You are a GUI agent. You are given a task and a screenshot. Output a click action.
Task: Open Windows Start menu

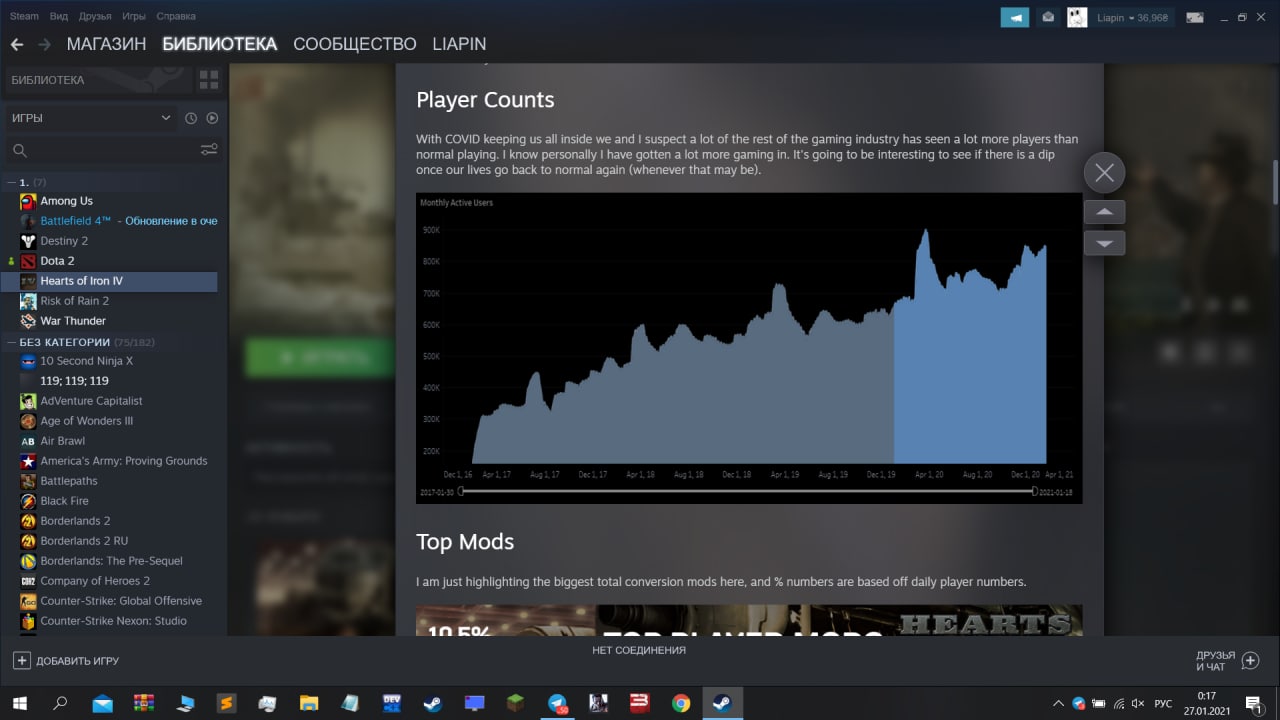pyautogui.click(x=20, y=704)
